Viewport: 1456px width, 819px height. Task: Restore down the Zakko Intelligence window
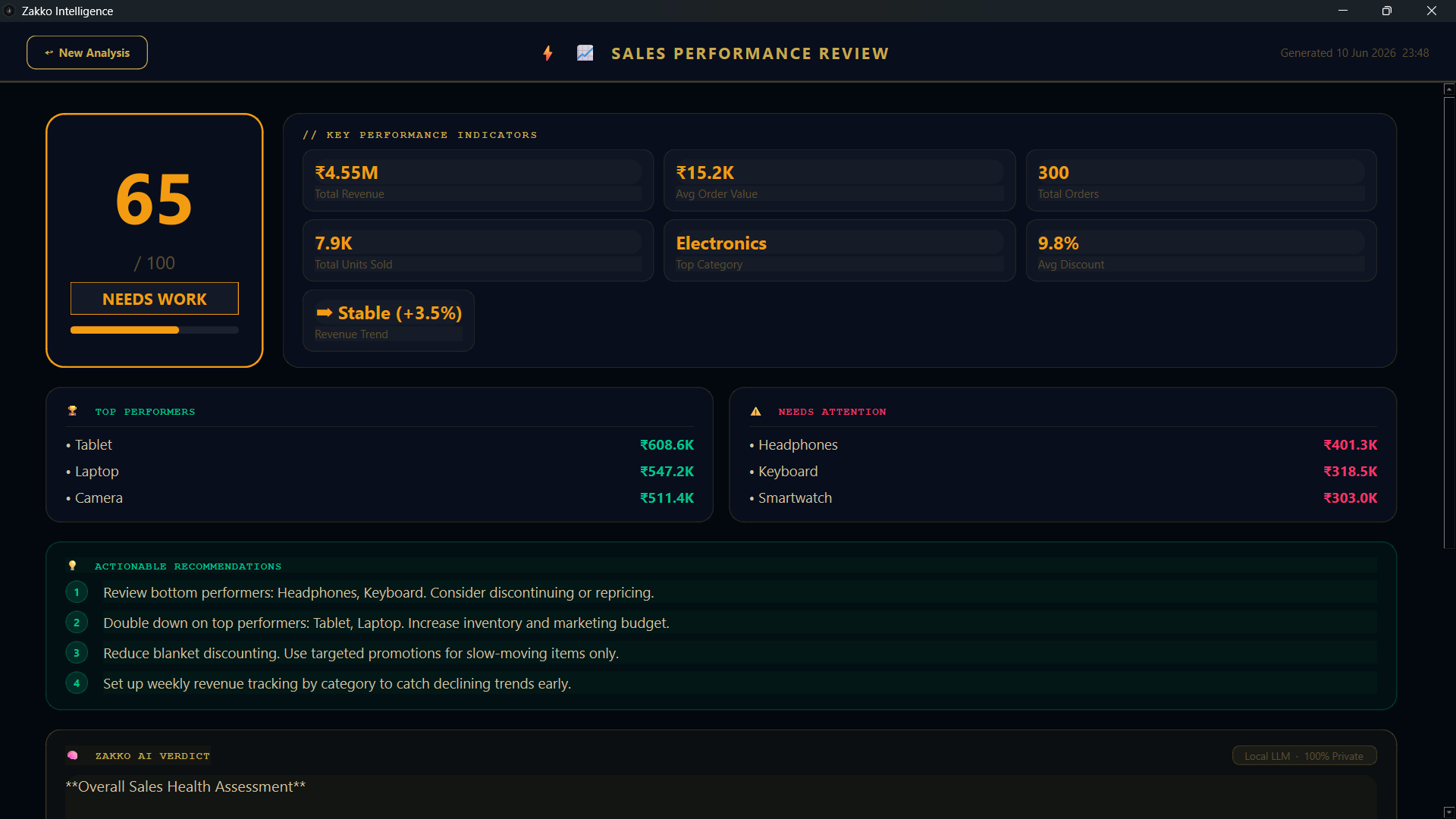[x=1387, y=11]
